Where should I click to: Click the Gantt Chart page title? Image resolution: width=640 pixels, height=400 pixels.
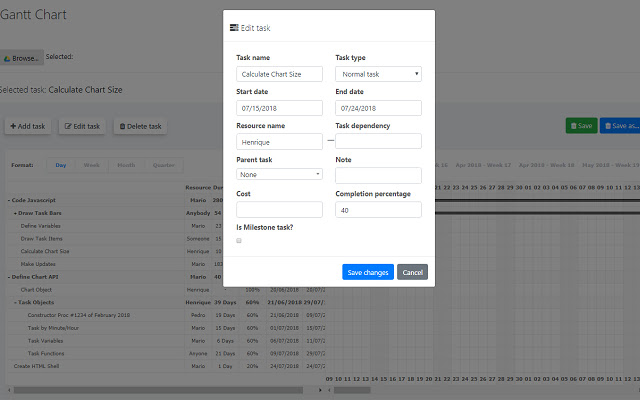33,15
